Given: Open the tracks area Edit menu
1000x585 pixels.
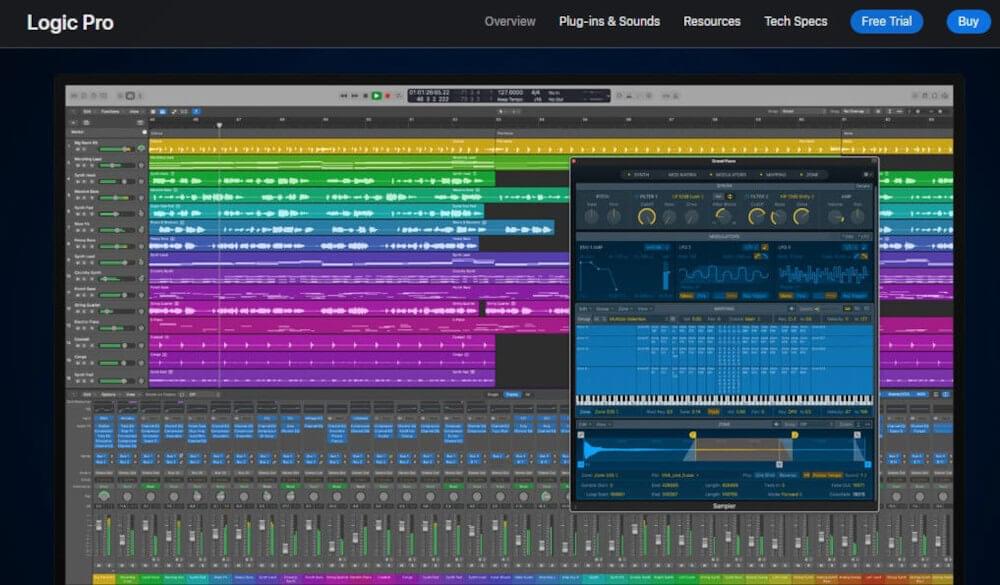Looking at the screenshot, I should (x=87, y=112).
